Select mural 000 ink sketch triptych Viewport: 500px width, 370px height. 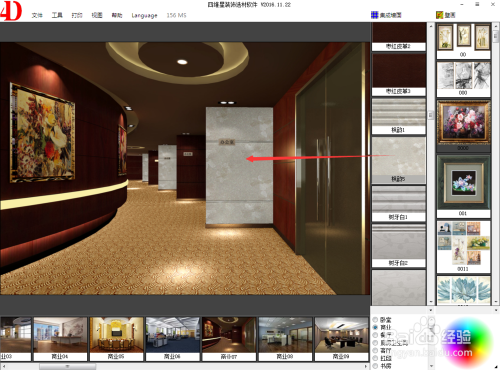coord(464,79)
